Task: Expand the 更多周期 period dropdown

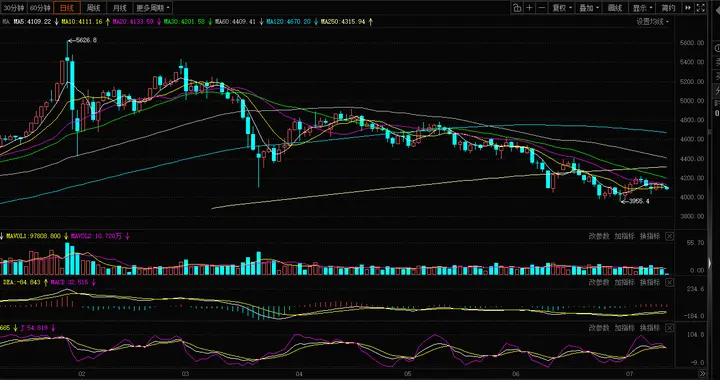Action: [x=153, y=8]
